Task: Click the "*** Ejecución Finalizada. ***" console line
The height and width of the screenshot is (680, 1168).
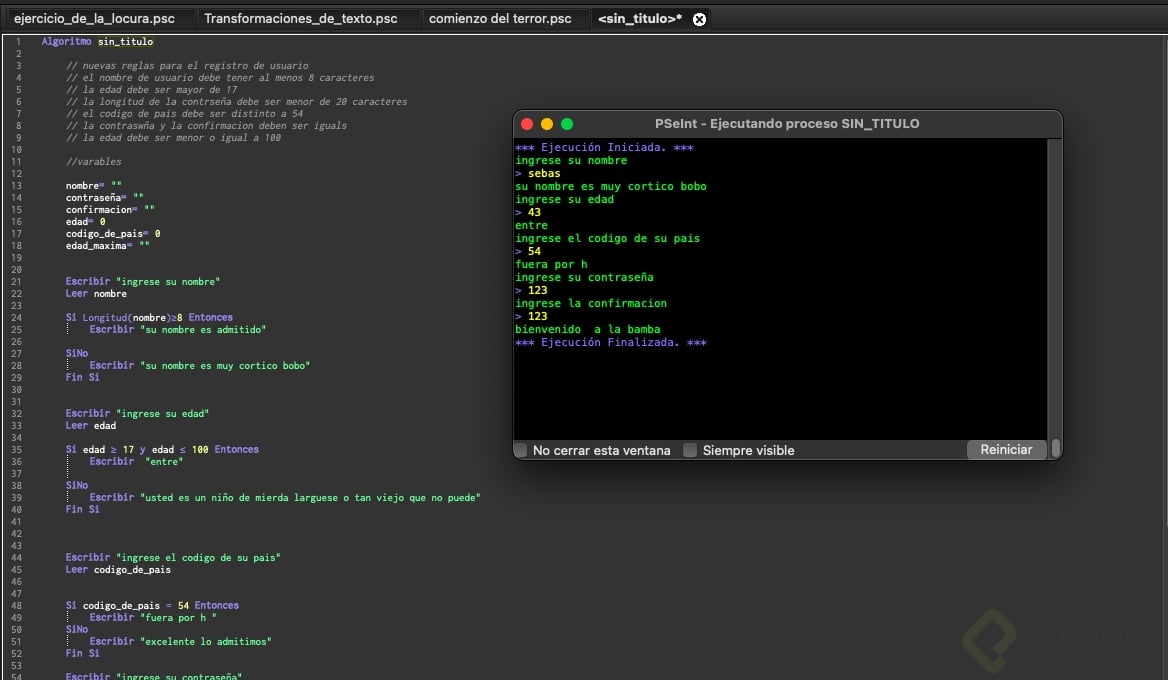Action: (610, 343)
